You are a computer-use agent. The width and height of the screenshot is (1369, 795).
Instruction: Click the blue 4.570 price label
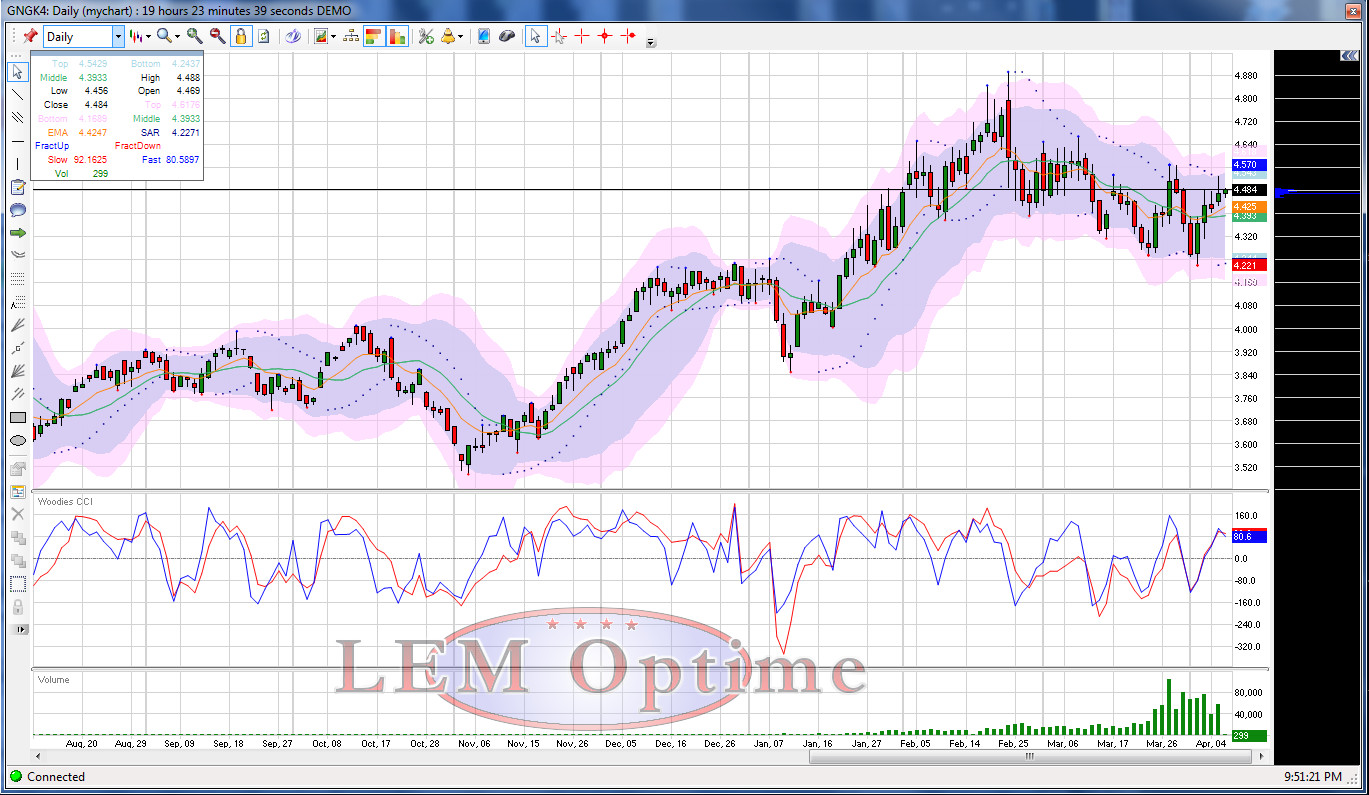click(x=1250, y=165)
